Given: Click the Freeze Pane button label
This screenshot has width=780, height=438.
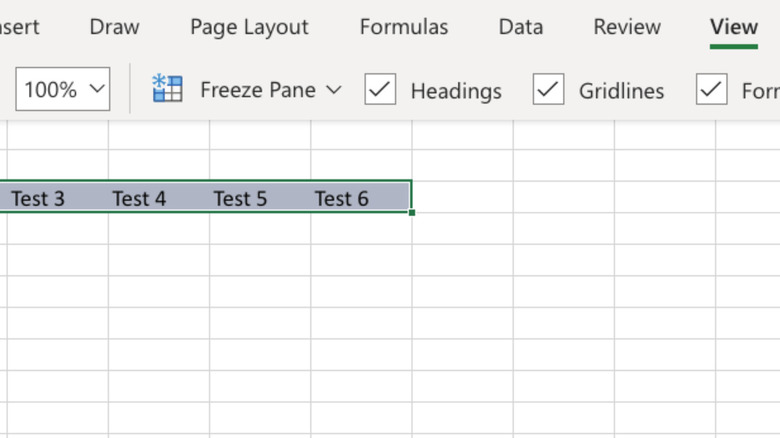Looking at the screenshot, I should click(257, 90).
